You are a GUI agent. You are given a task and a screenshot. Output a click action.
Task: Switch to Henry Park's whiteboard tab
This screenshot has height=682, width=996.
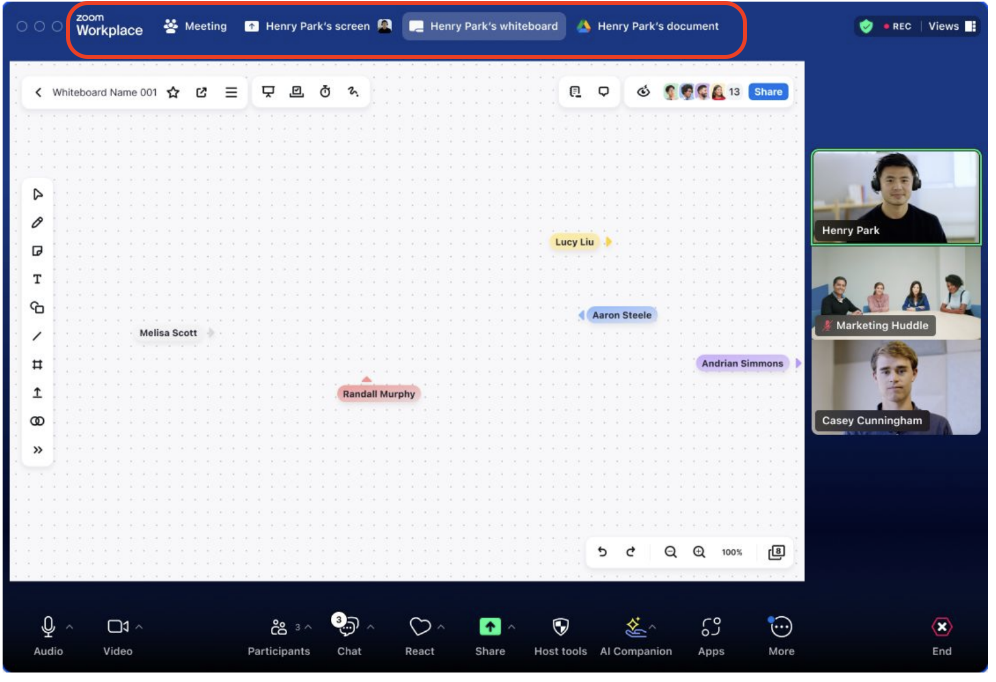(485, 26)
